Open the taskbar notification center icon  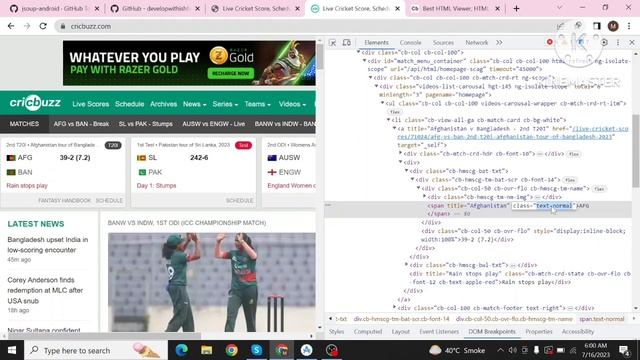tap(624, 350)
